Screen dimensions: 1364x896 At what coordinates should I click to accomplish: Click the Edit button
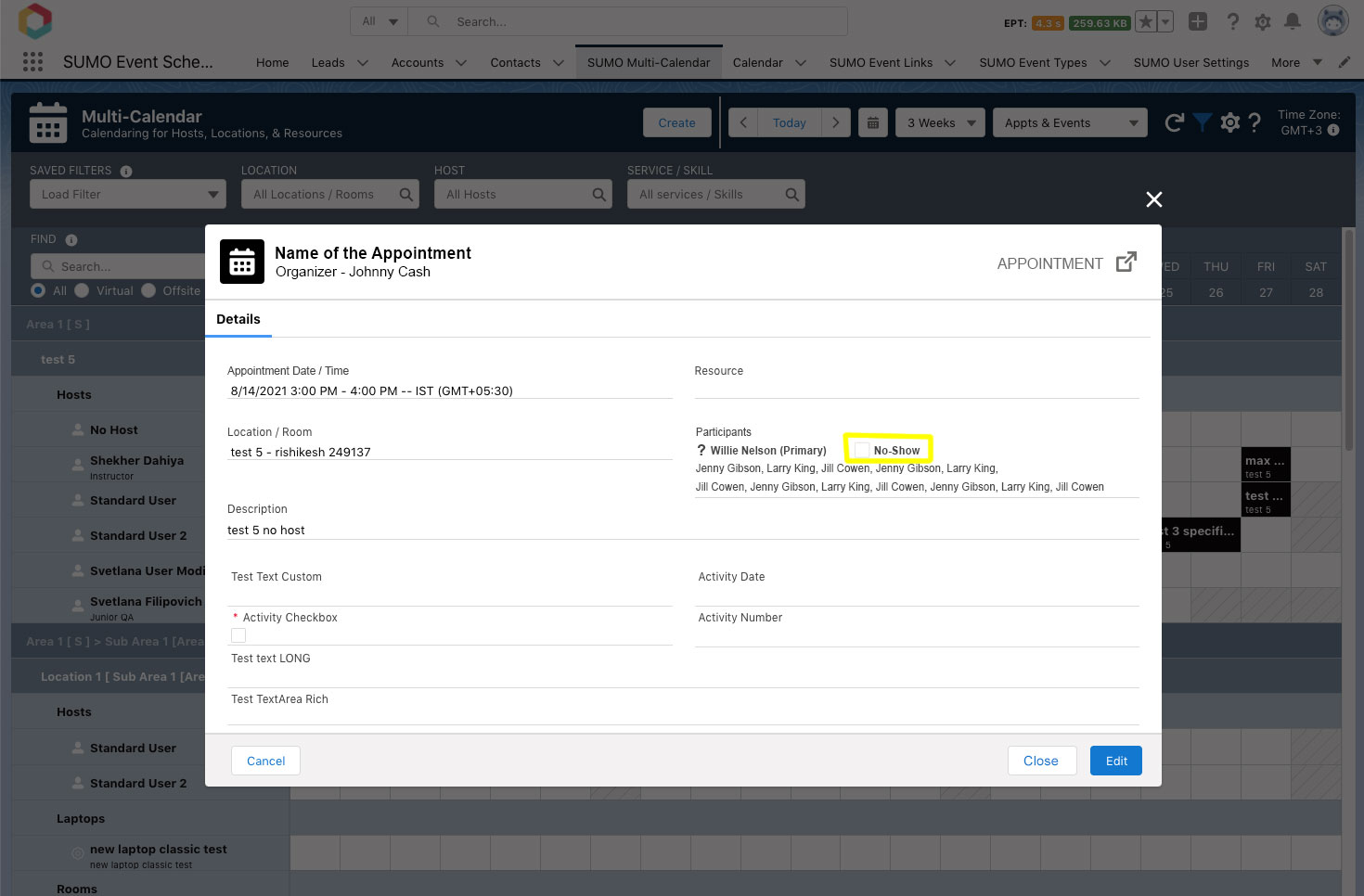[x=1115, y=761]
